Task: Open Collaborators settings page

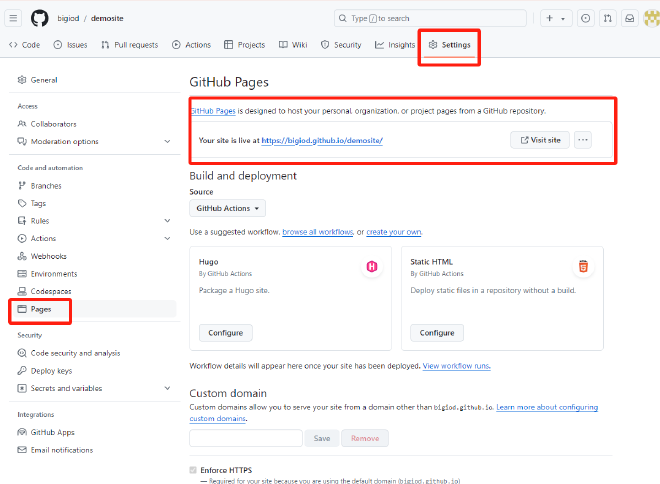Action: [47, 124]
